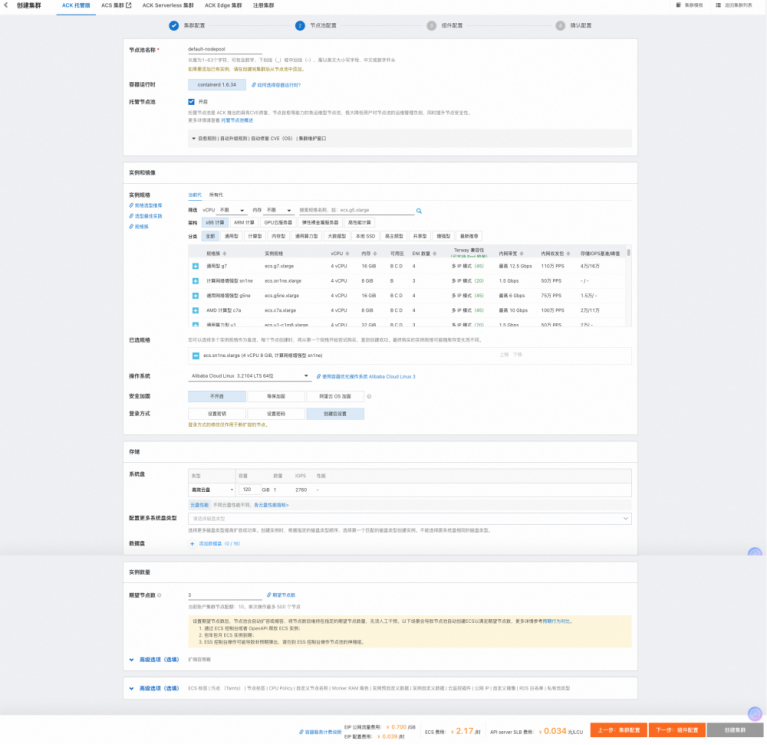Click the search magnifier icon for instance types
The height and width of the screenshot is (745, 767).
pyautogui.click(x=419, y=211)
